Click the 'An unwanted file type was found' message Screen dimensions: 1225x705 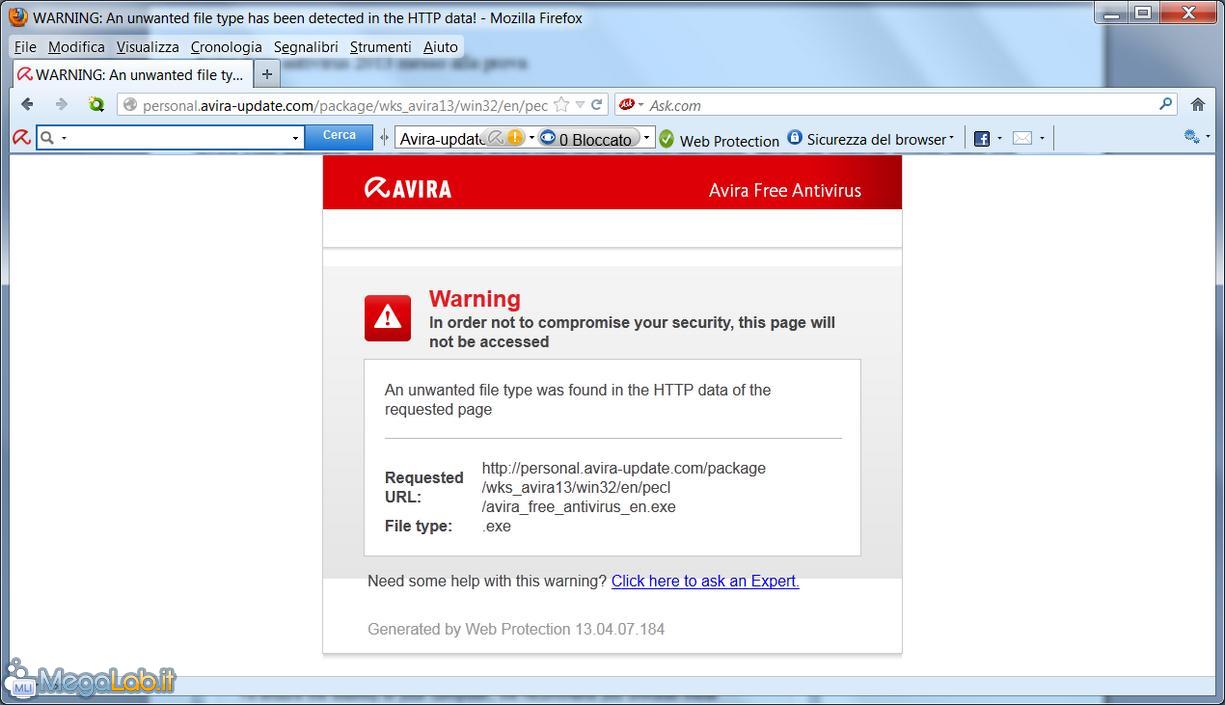[x=578, y=399]
